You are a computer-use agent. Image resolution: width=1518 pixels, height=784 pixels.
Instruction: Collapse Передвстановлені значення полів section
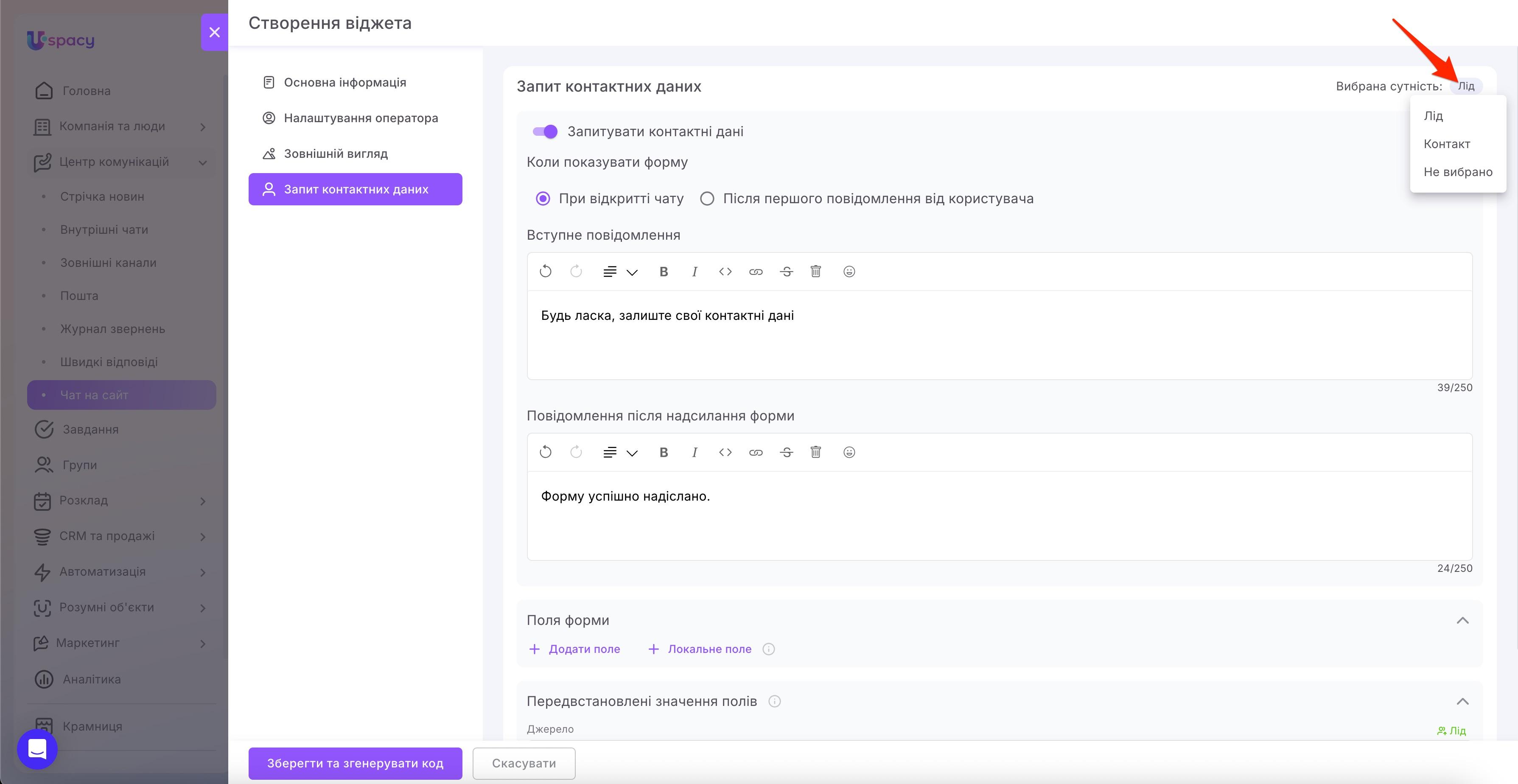click(1462, 701)
